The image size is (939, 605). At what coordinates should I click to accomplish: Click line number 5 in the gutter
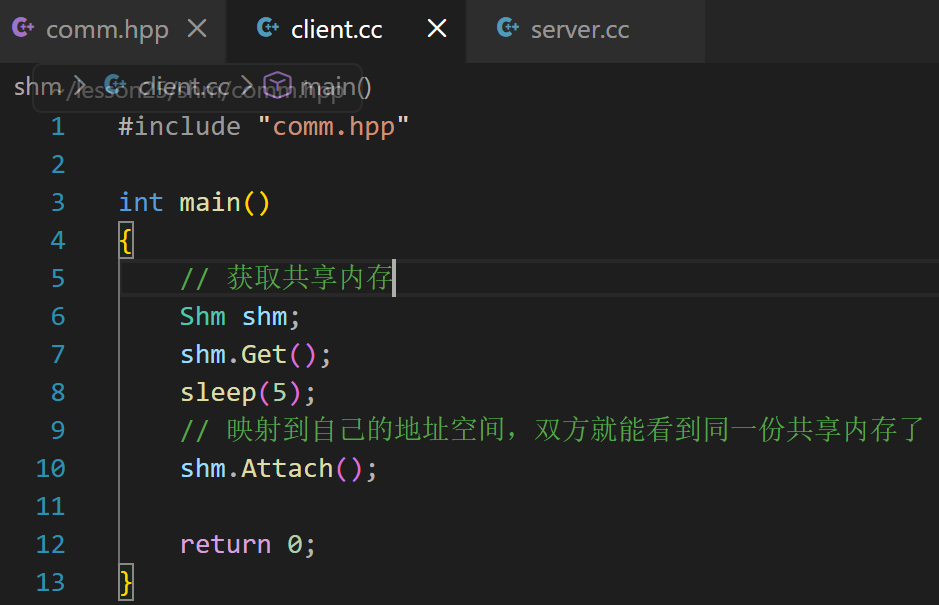pos(57,279)
